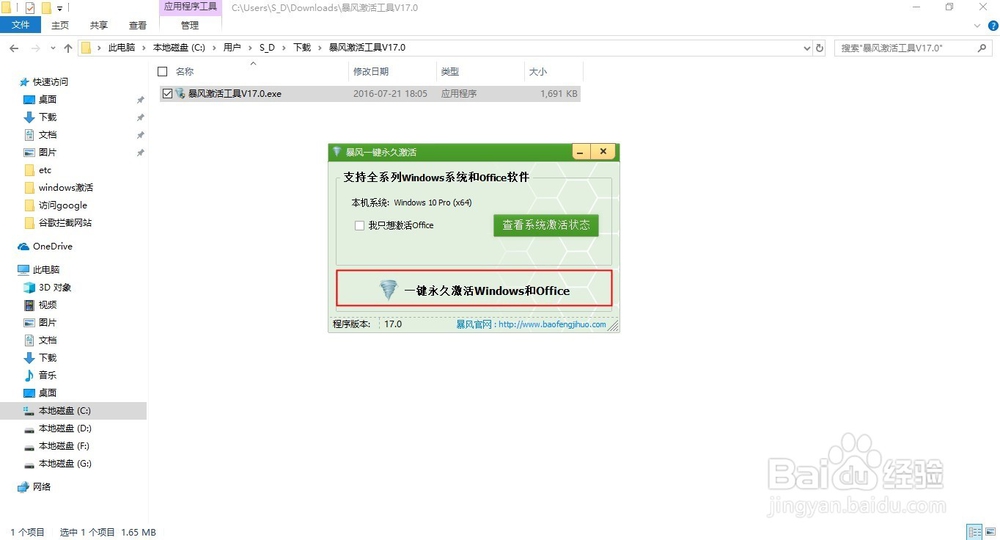Screen dimensions: 1000x540
Task: Select 本地磁盘 (C:) drive in sidebar
Action: tap(64, 411)
